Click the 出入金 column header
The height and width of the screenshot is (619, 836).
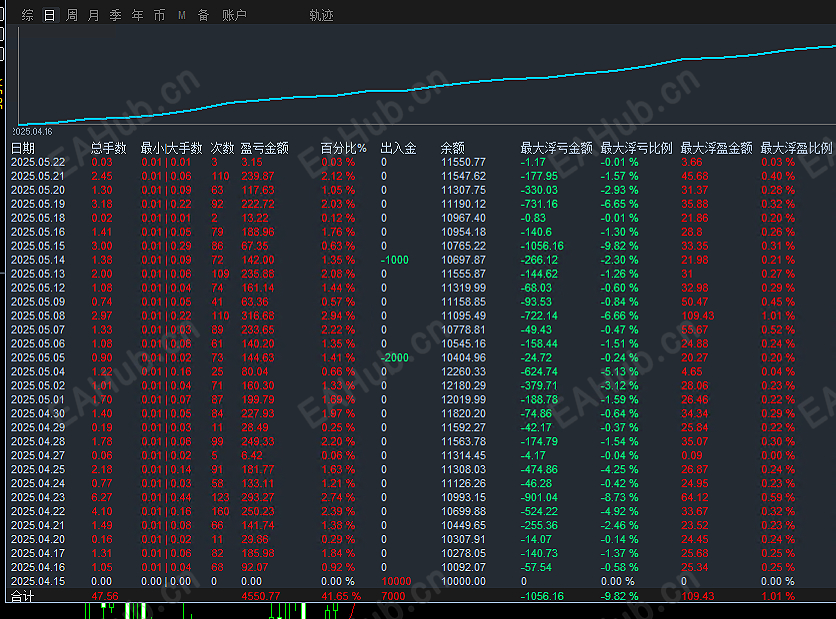point(398,148)
